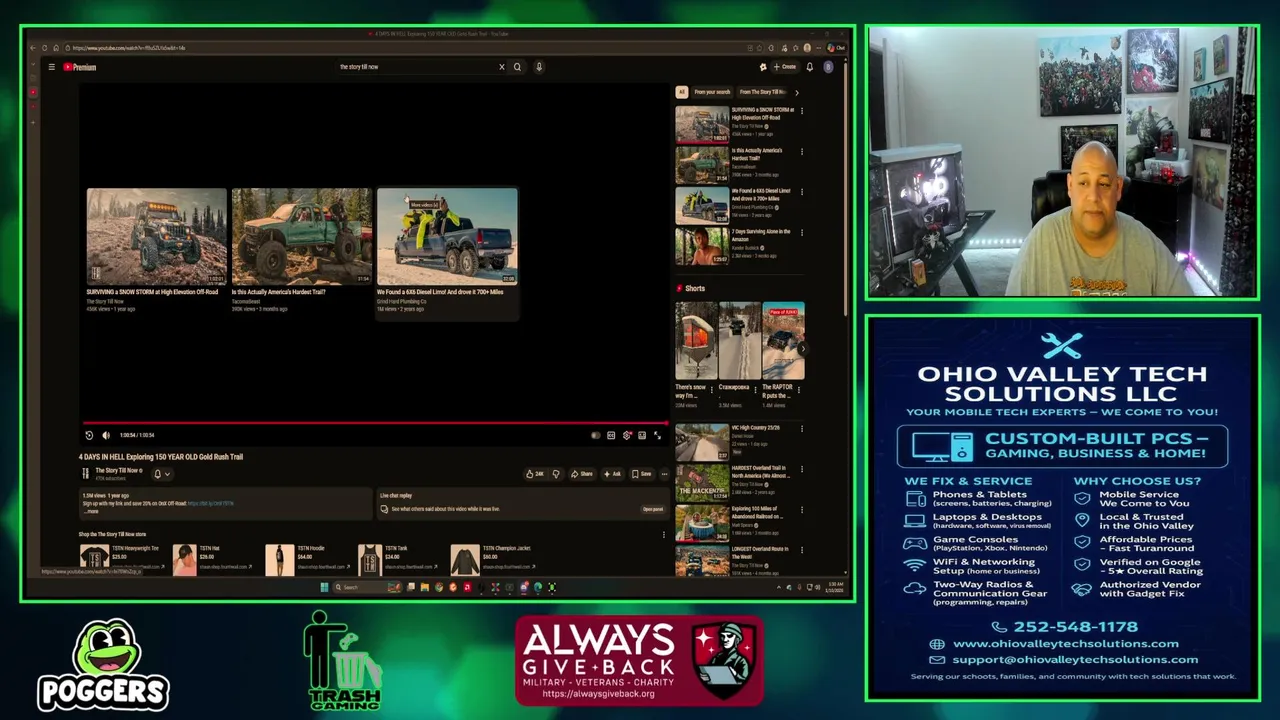Open the OnX Off-Road link in description
Image resolution: width=1280 pixels, height=720 pixels.
pos(210,503)
